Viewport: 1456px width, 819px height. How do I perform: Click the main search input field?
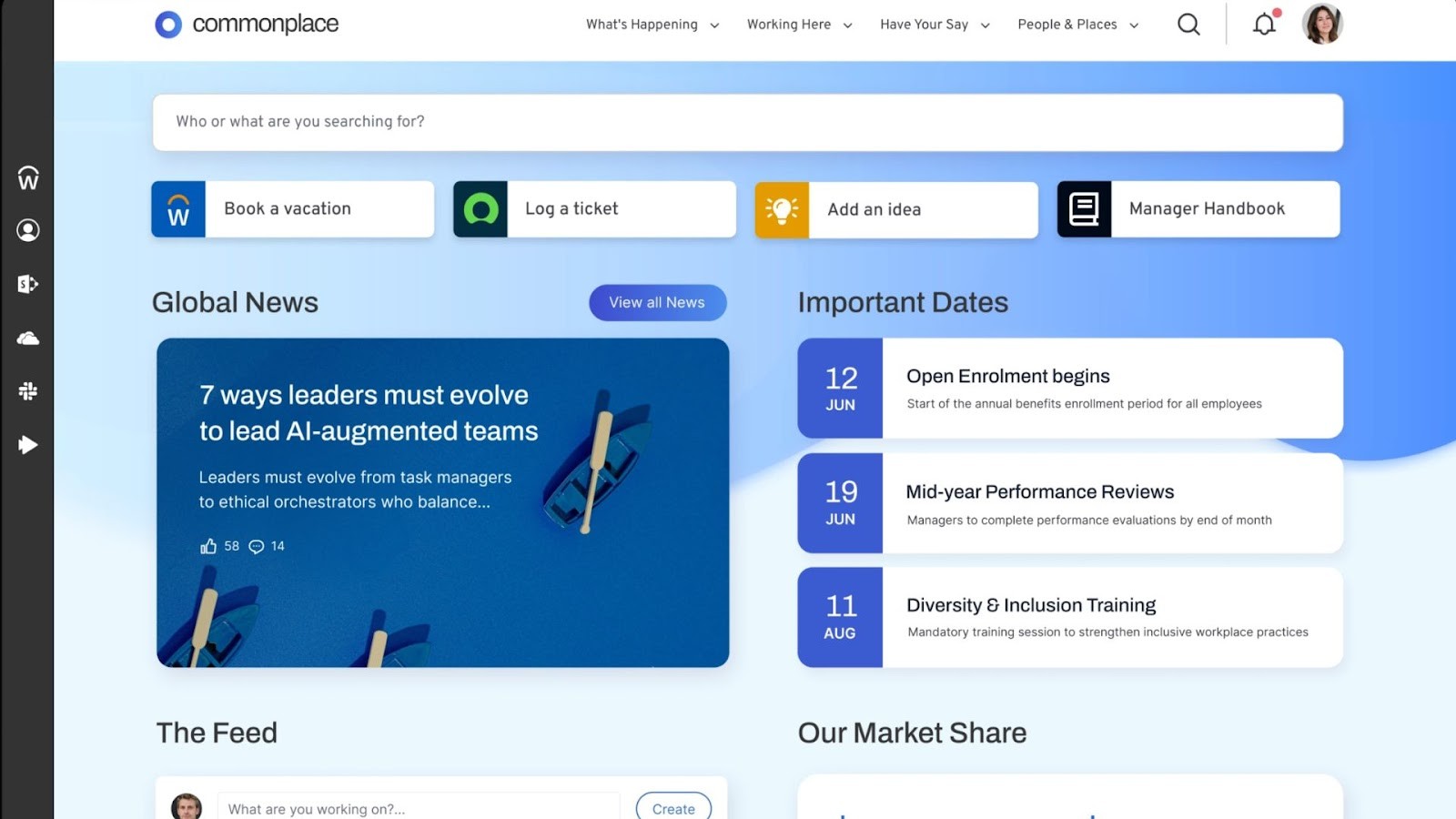[746, 121]
